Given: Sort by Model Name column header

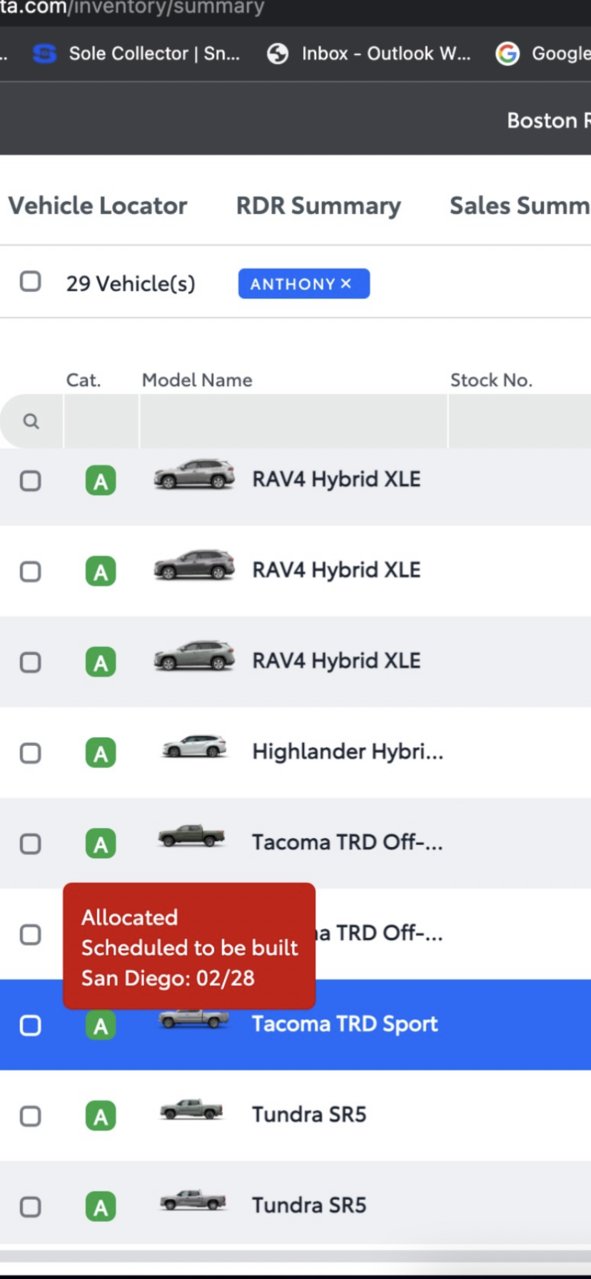Looking at the screenshot, I should 197,380.
